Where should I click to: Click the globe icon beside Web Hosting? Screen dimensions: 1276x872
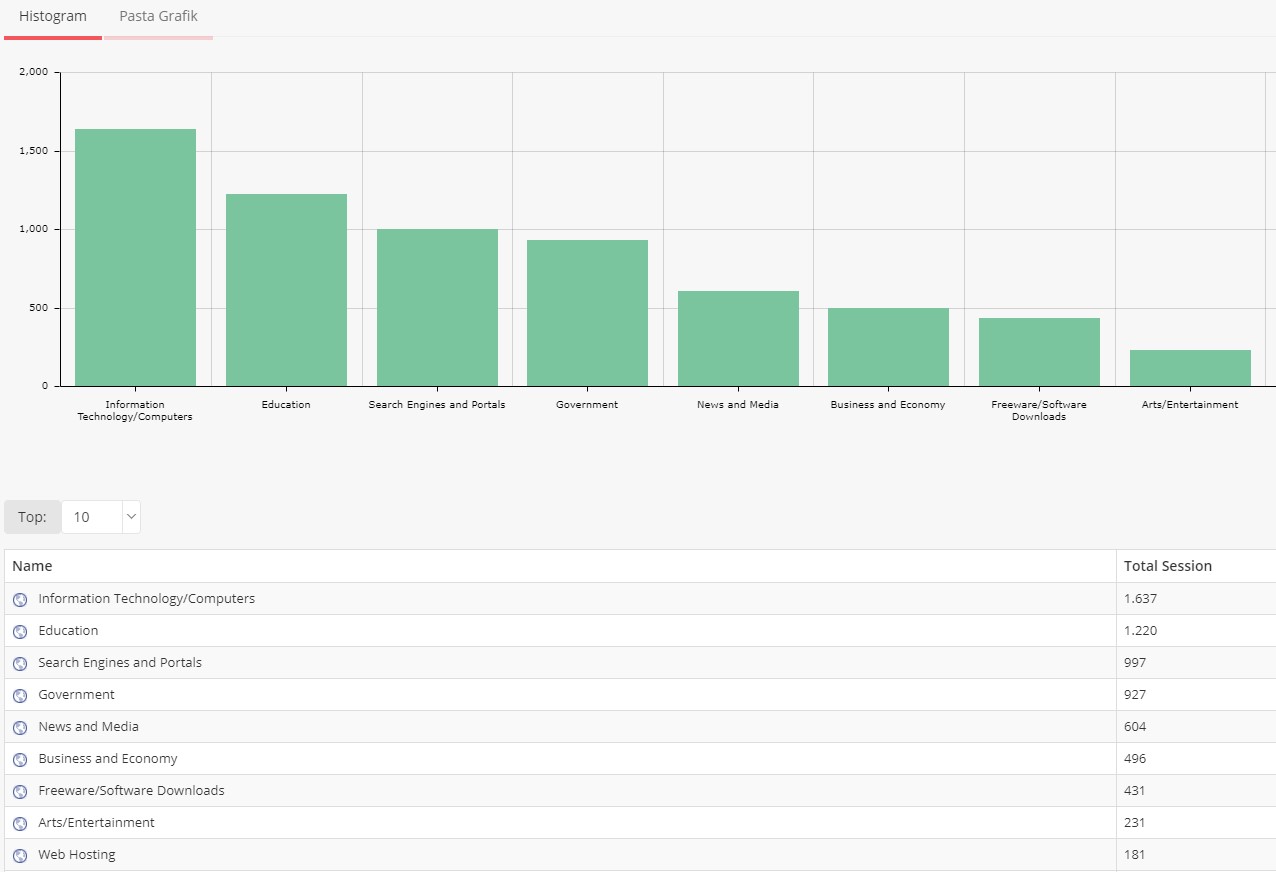(20, 856)
